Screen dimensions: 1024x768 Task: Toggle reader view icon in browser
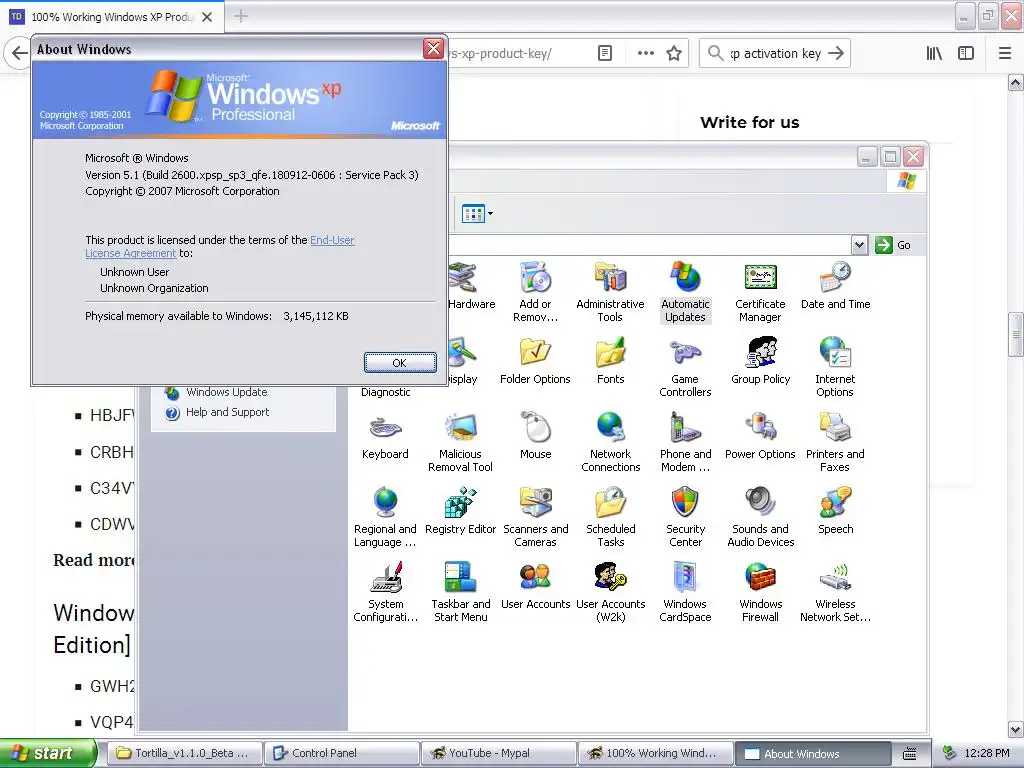pyautogui.click(x=605, y=53)
